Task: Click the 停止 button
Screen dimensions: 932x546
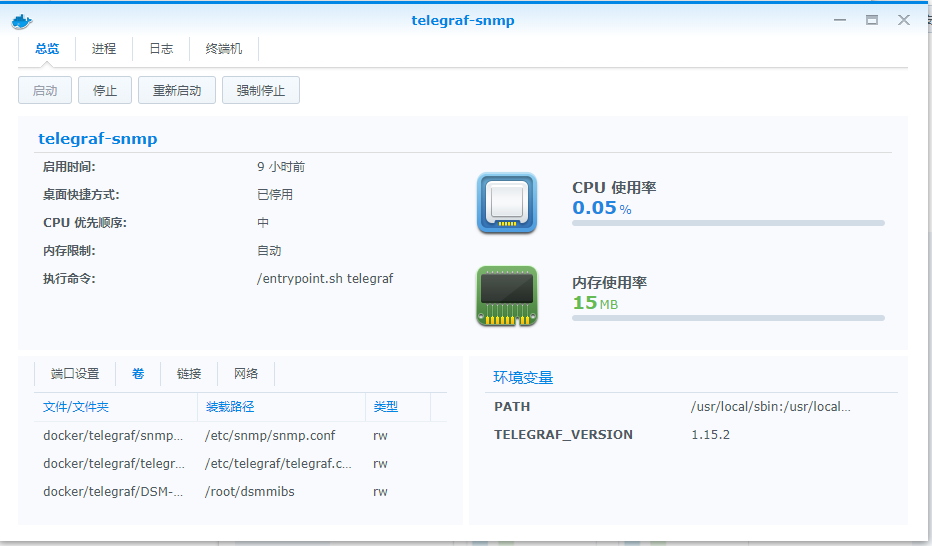Action: click(105, 90)
